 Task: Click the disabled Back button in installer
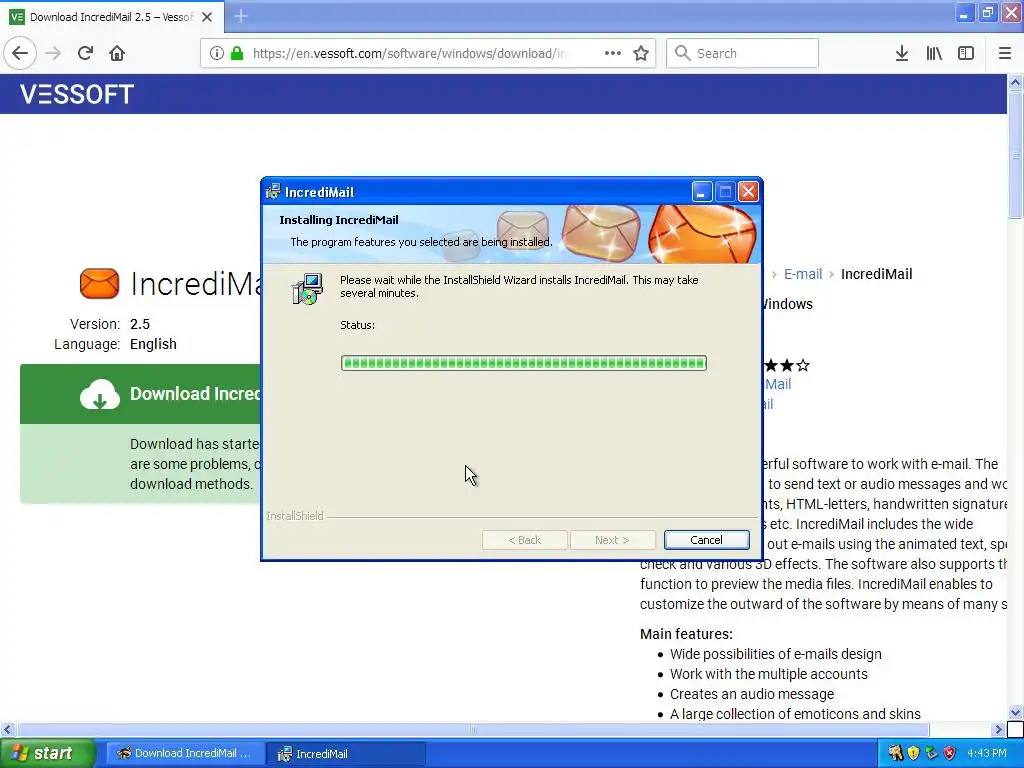click(x=524, y=540)
